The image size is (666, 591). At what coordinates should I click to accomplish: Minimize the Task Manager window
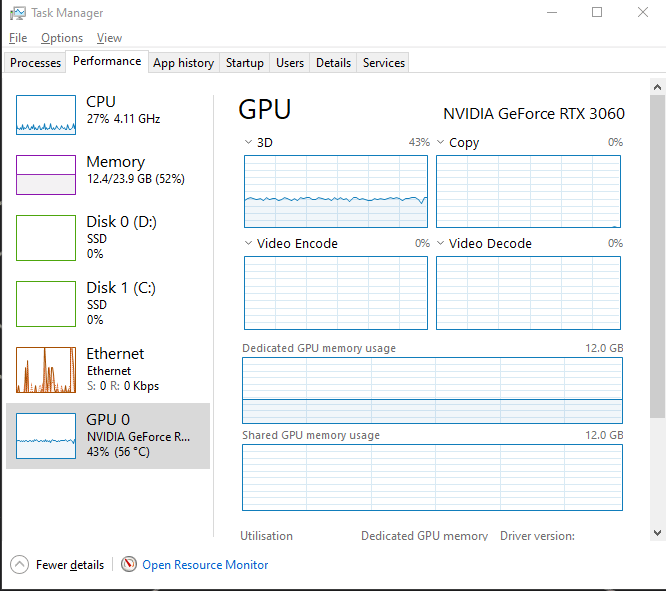552,12
